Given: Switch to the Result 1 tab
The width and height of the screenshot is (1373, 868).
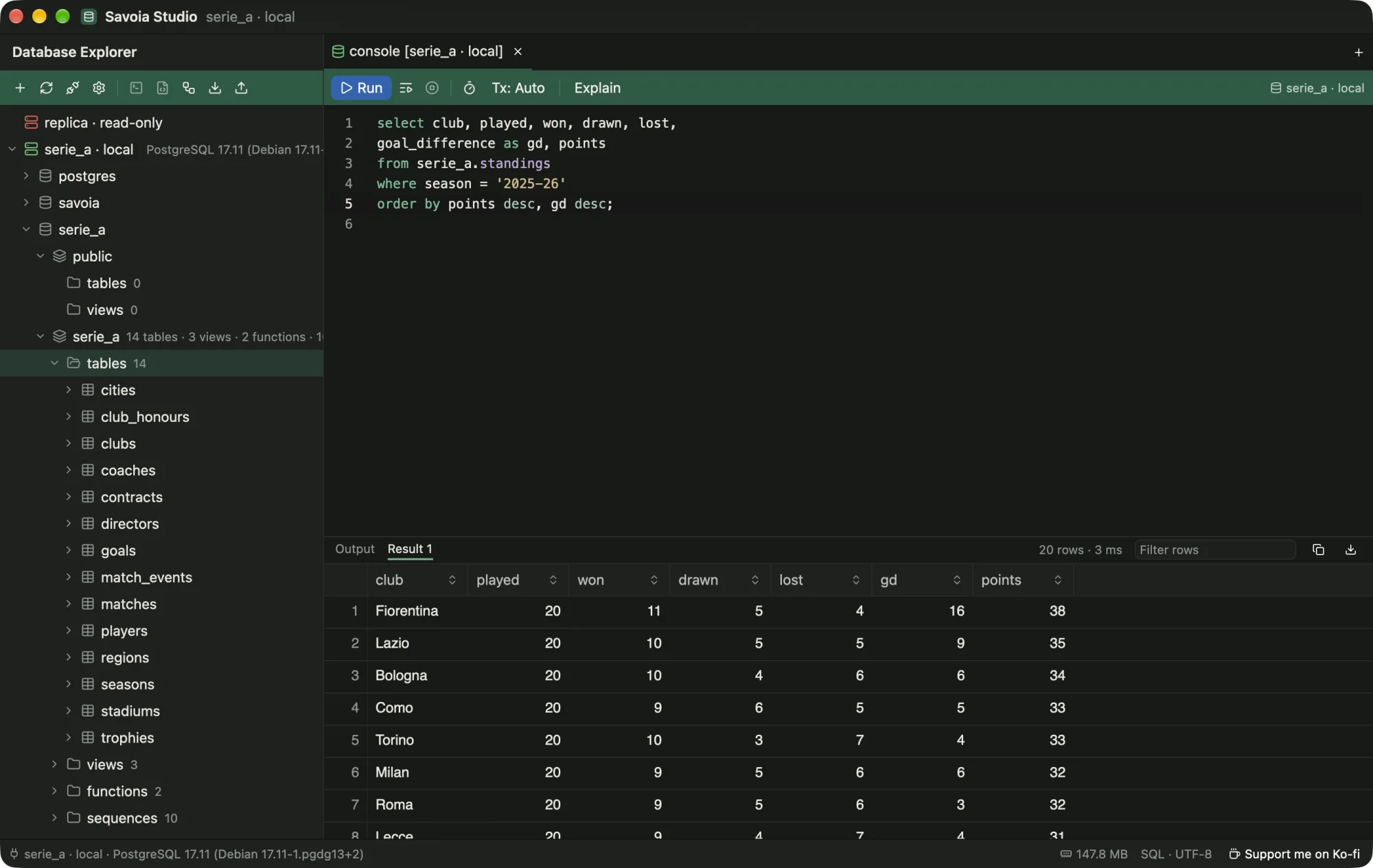Looking at the screenshot, I should tap(410, 549).
